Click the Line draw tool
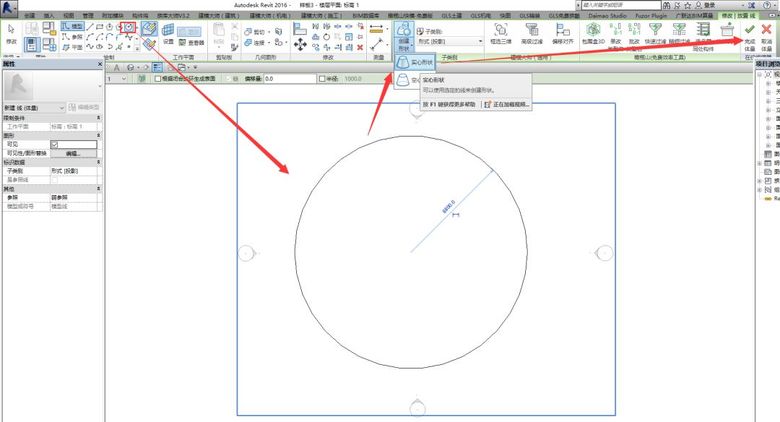Viewport: 780px width, 422px height. 88,26
